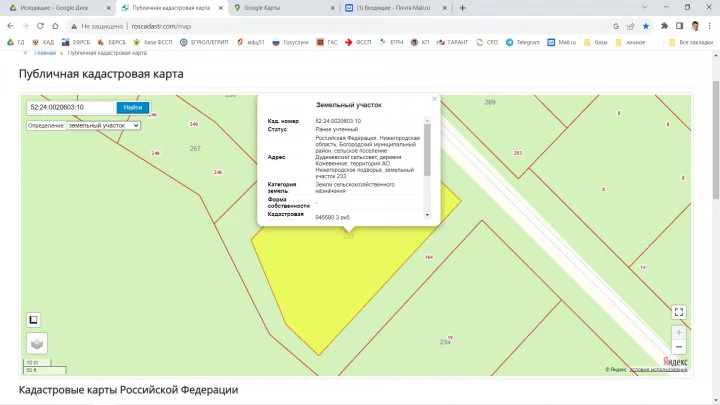Open the Chrome profile avatar

[695, 26]
